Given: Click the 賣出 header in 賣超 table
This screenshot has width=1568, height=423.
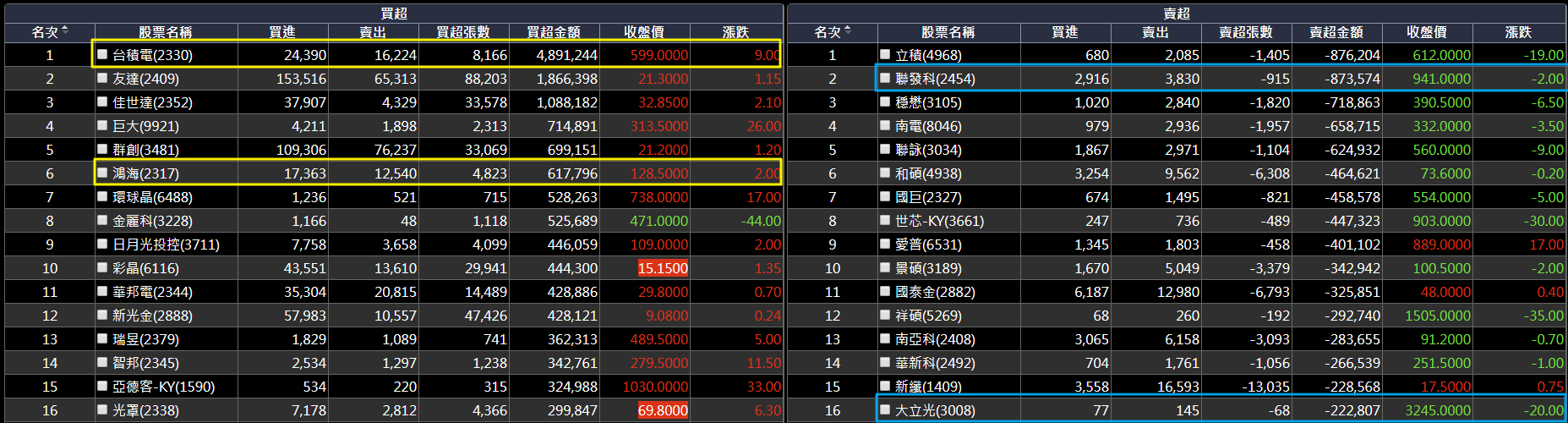Looking at the screenshot, I should (1156, 32).
